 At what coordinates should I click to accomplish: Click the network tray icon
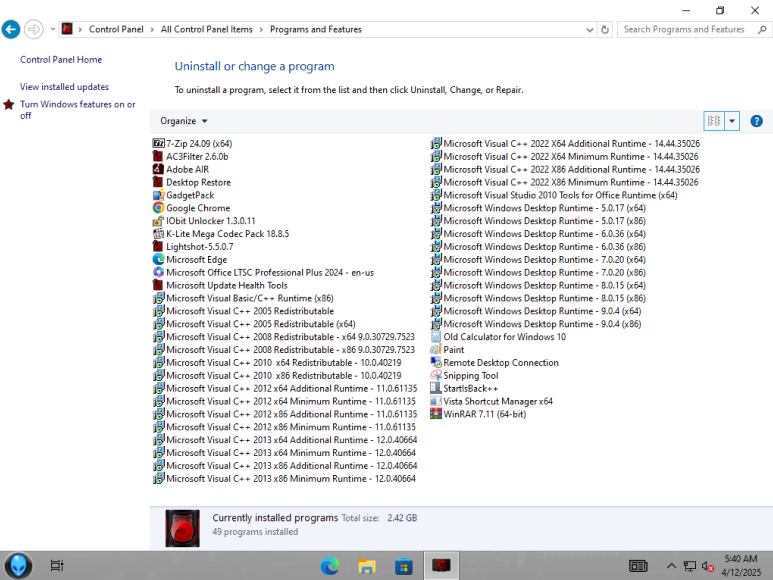tap(690, 566)
